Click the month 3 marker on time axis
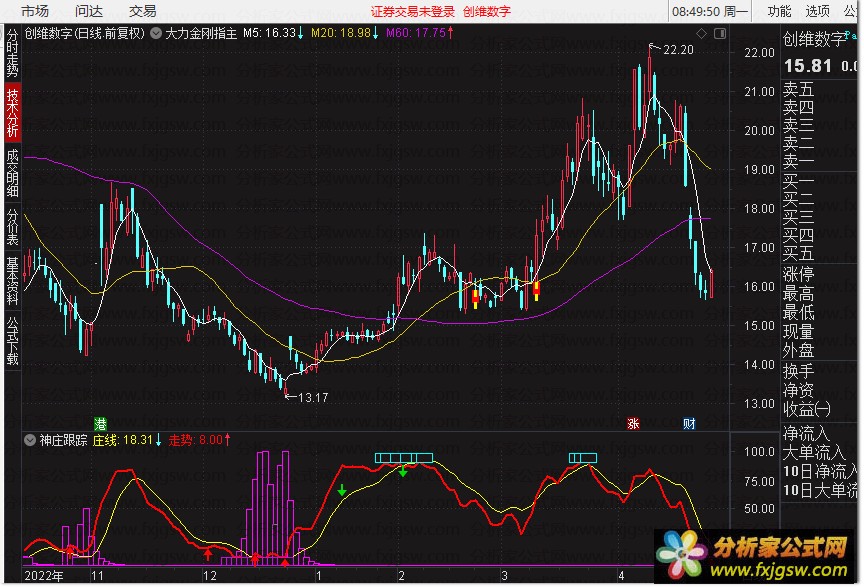The height and width of the screenshot is (587, 864). tap(504, 577)
